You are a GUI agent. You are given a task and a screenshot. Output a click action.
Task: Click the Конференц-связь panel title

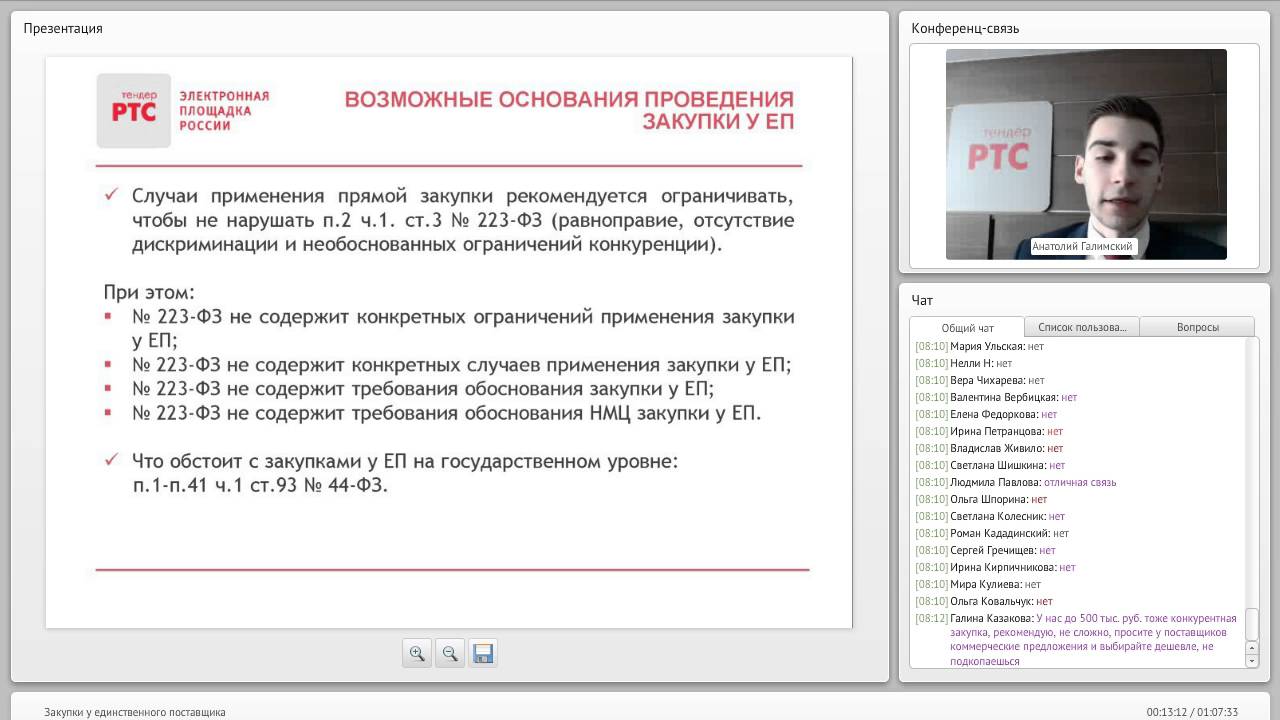[965, 28]
